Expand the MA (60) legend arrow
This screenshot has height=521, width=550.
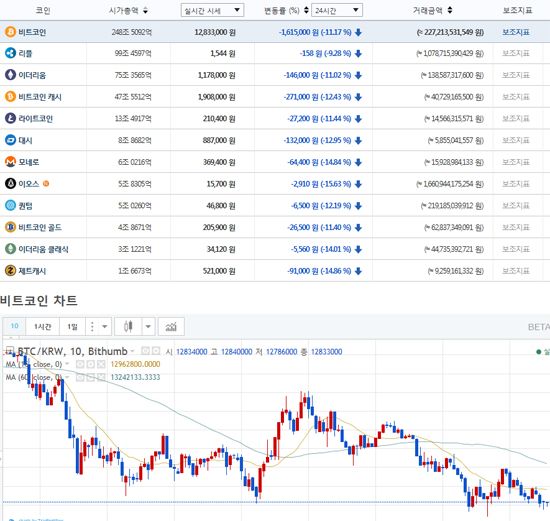point(67,377)
